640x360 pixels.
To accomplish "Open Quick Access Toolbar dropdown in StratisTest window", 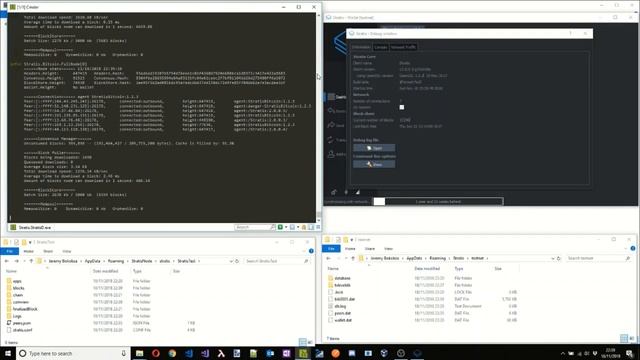I will [30, 242].
